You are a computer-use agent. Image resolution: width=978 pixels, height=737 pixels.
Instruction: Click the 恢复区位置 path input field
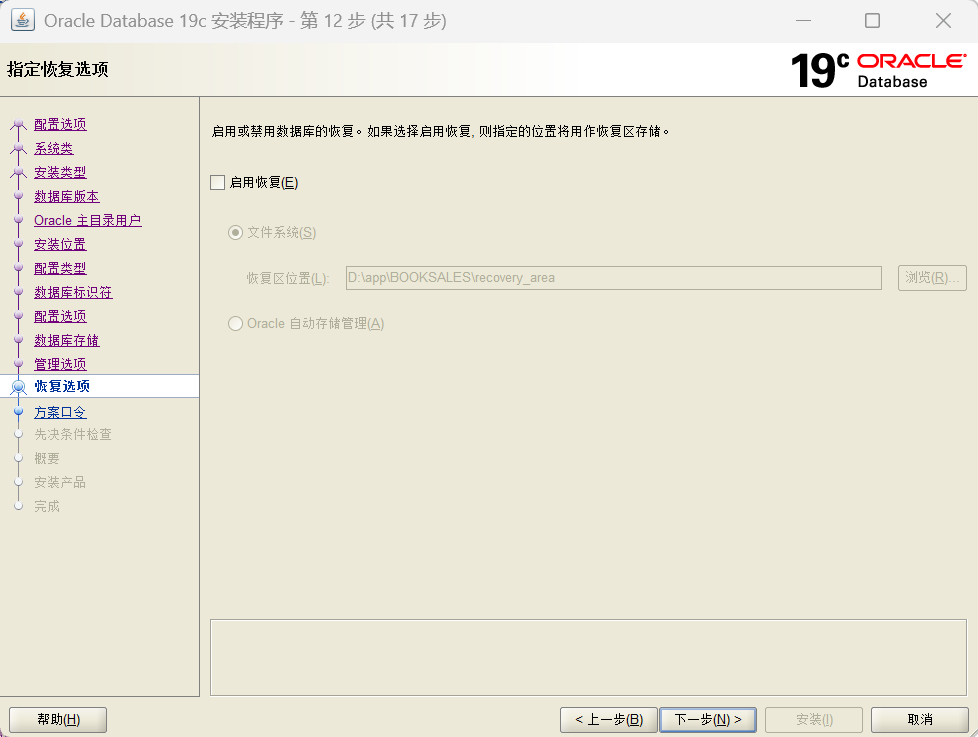614,278
